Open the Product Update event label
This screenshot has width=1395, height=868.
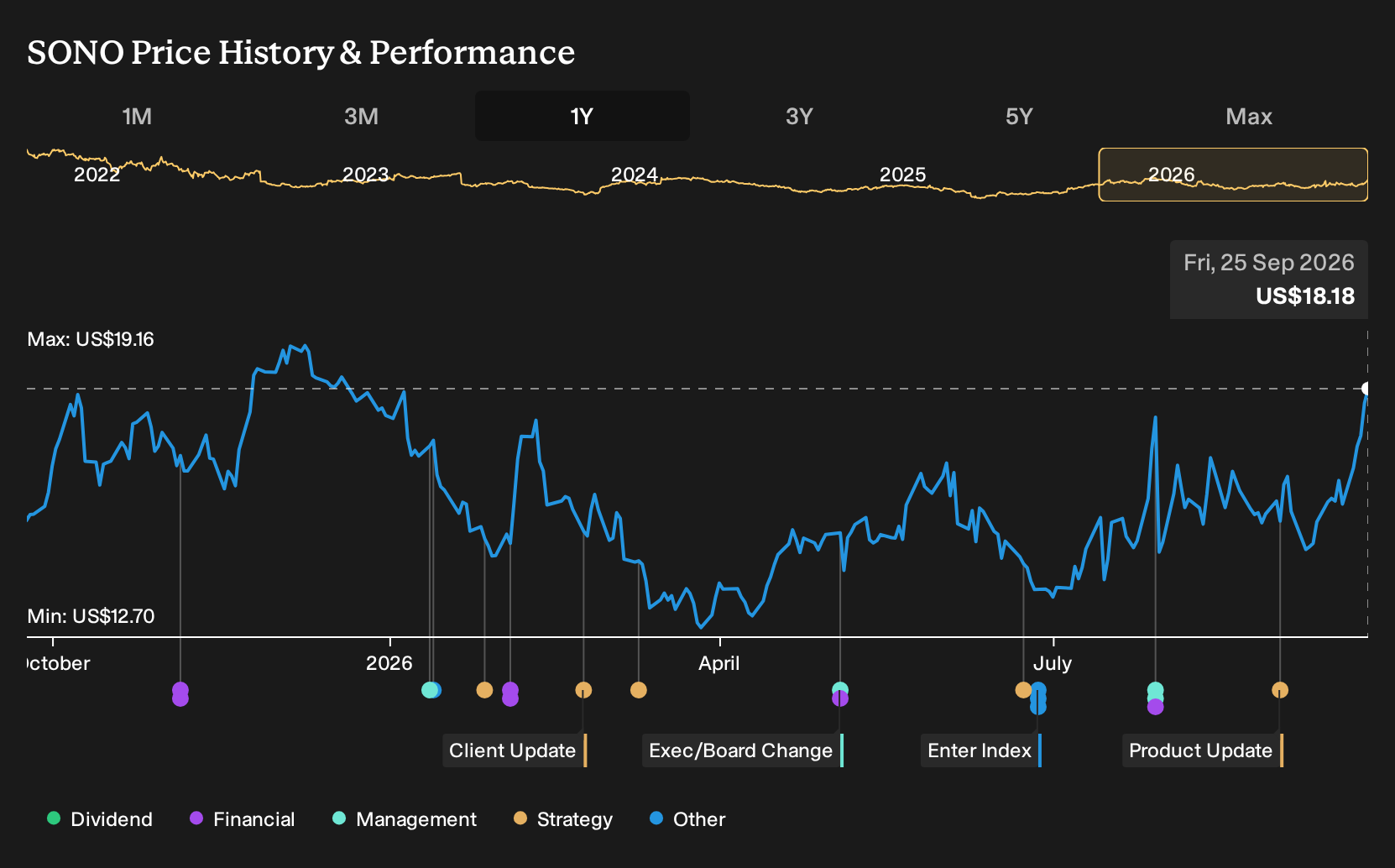1203,750
